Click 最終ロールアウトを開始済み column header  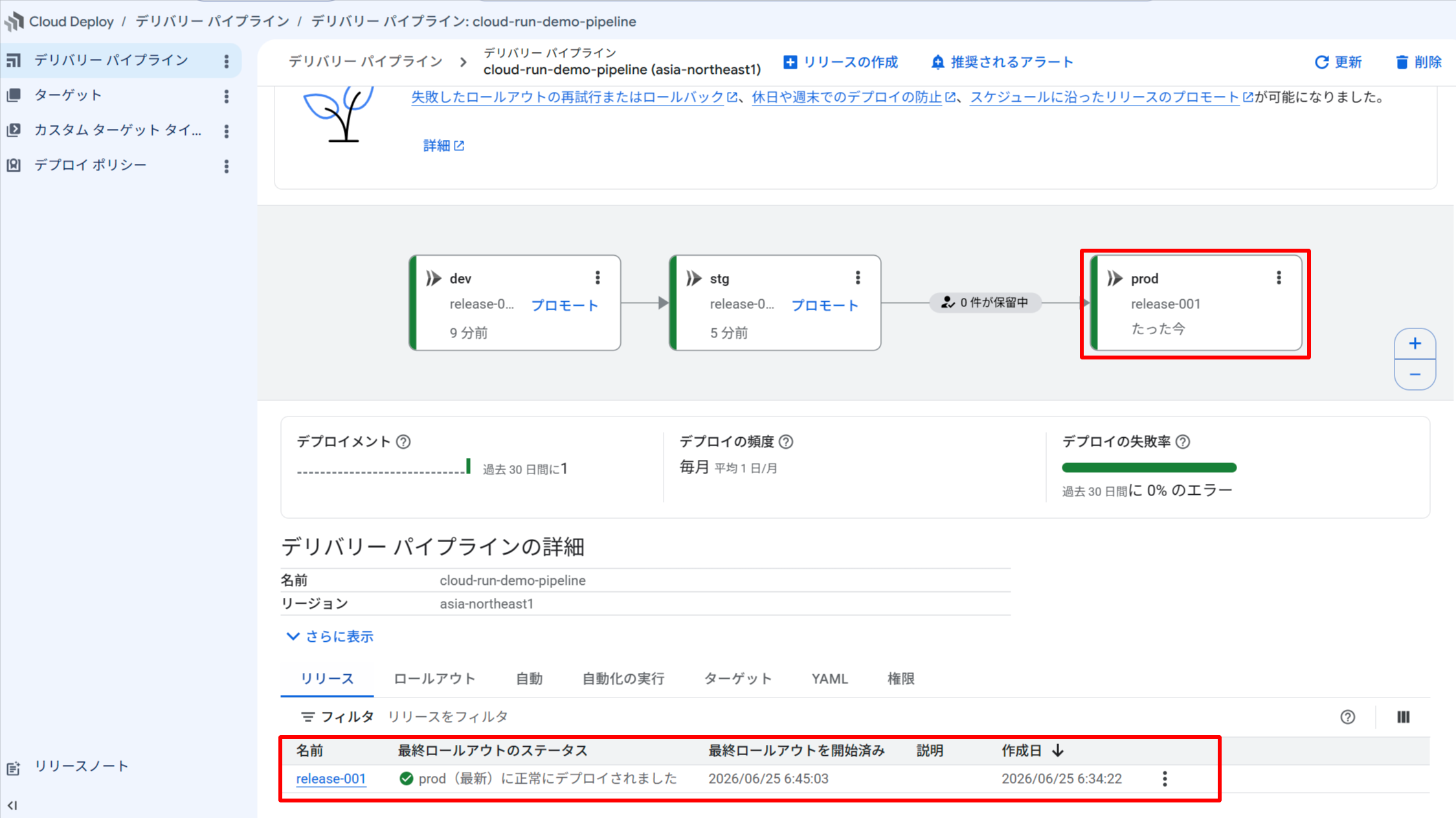click(796, 751)
